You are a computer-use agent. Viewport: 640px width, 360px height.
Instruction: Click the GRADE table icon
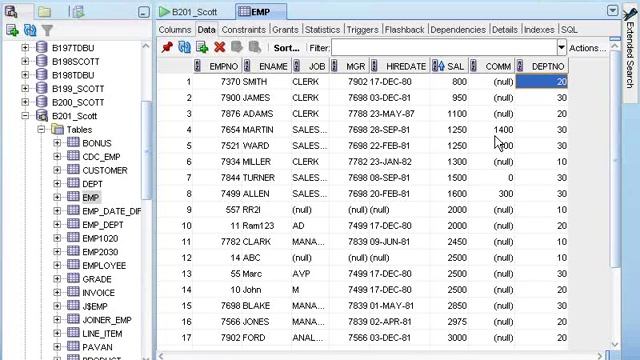pyautogui.click(x=73, y=278)
